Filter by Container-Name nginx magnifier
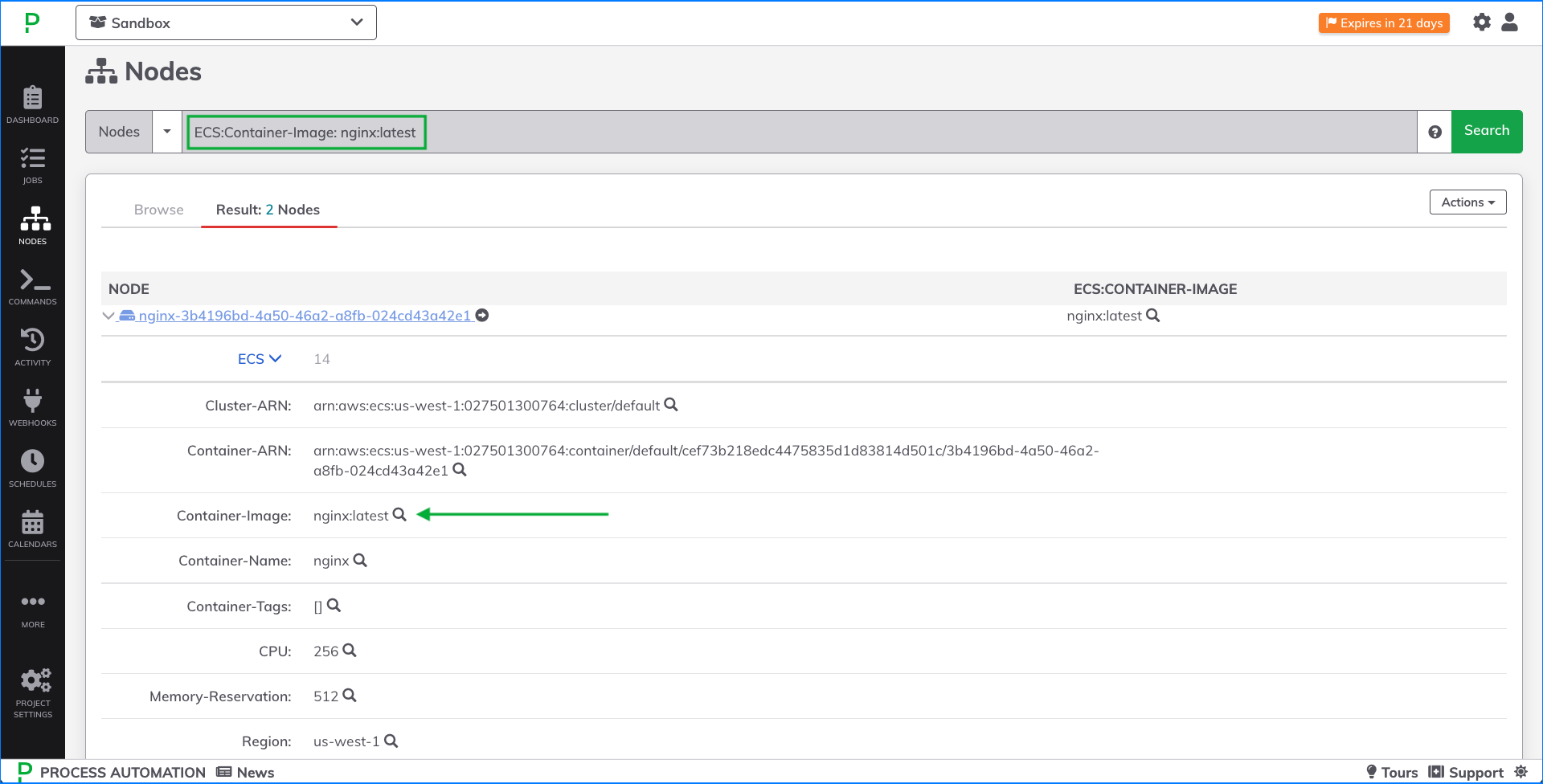 [360, 560]
